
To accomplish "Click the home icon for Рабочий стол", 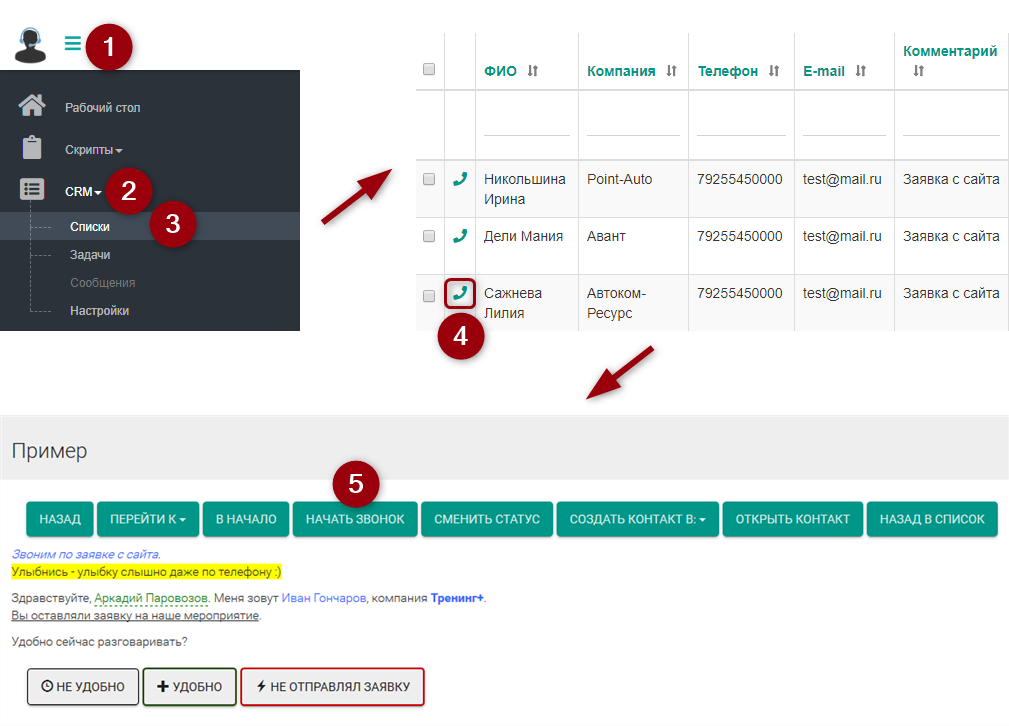I will coord(32,106).
